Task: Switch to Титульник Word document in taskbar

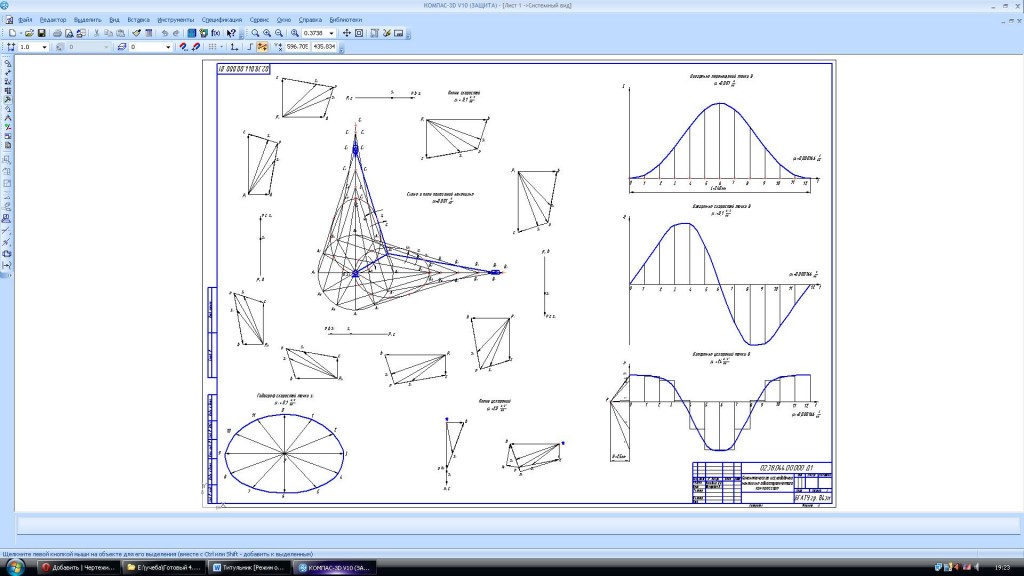Action: 249,568
